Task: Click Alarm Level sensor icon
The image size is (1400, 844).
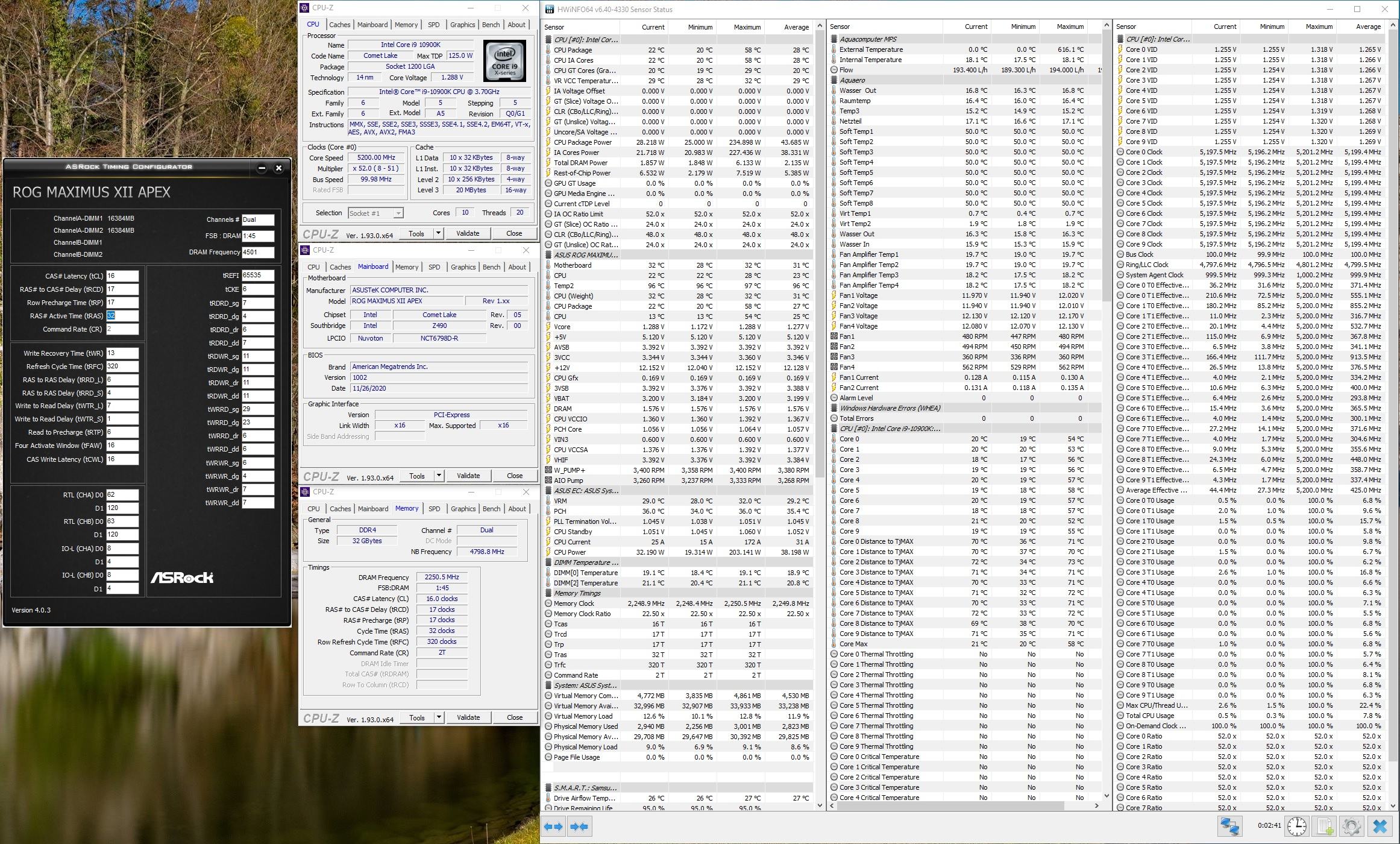Action: (x=834, y=398)
